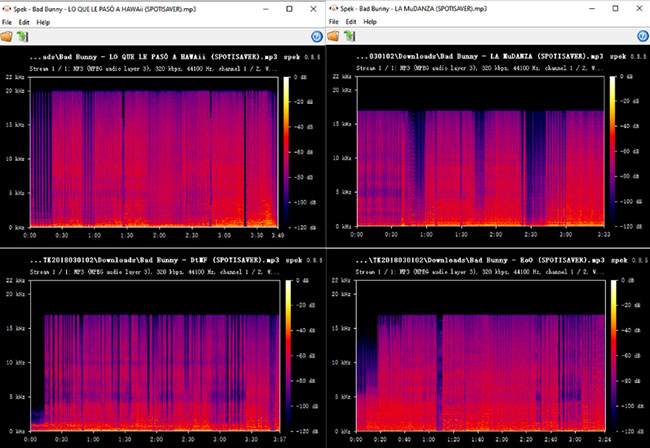Close the HAWAii Spek window
Image resolution: width=650 pixels, height=448 pixels.
click(313, 9)
